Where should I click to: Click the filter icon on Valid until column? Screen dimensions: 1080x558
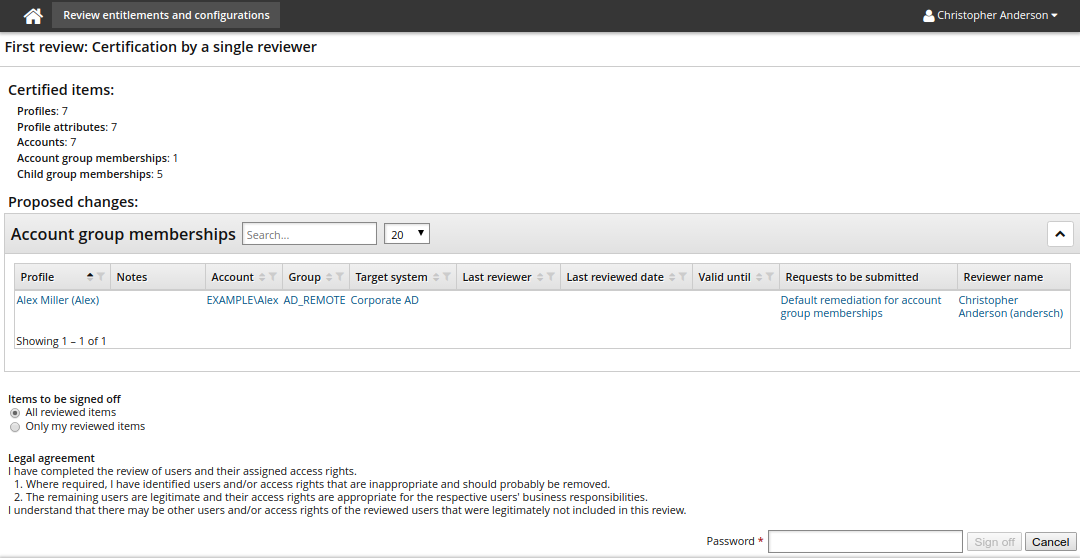[772, 277]
